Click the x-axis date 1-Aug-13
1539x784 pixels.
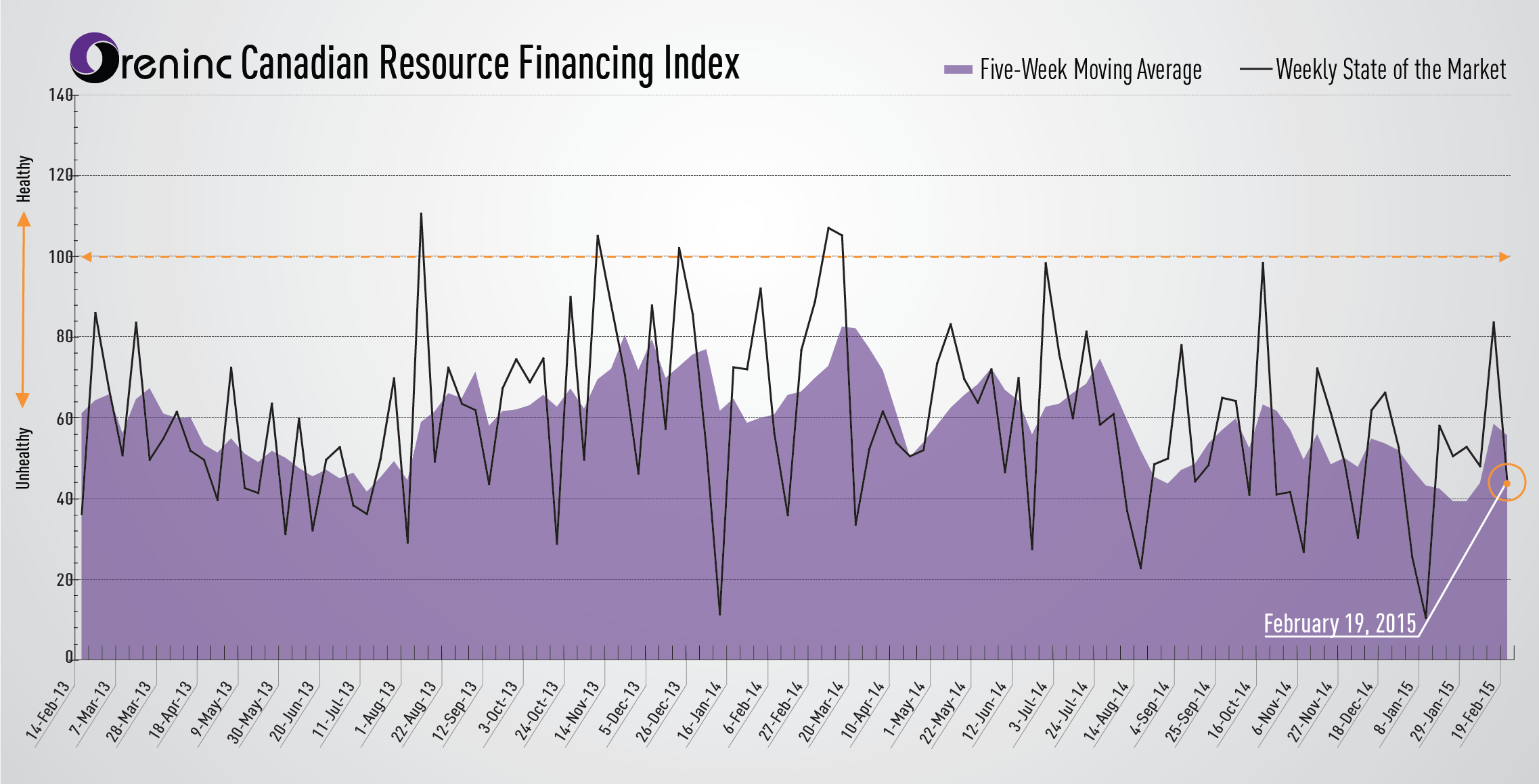click(376, 708)
